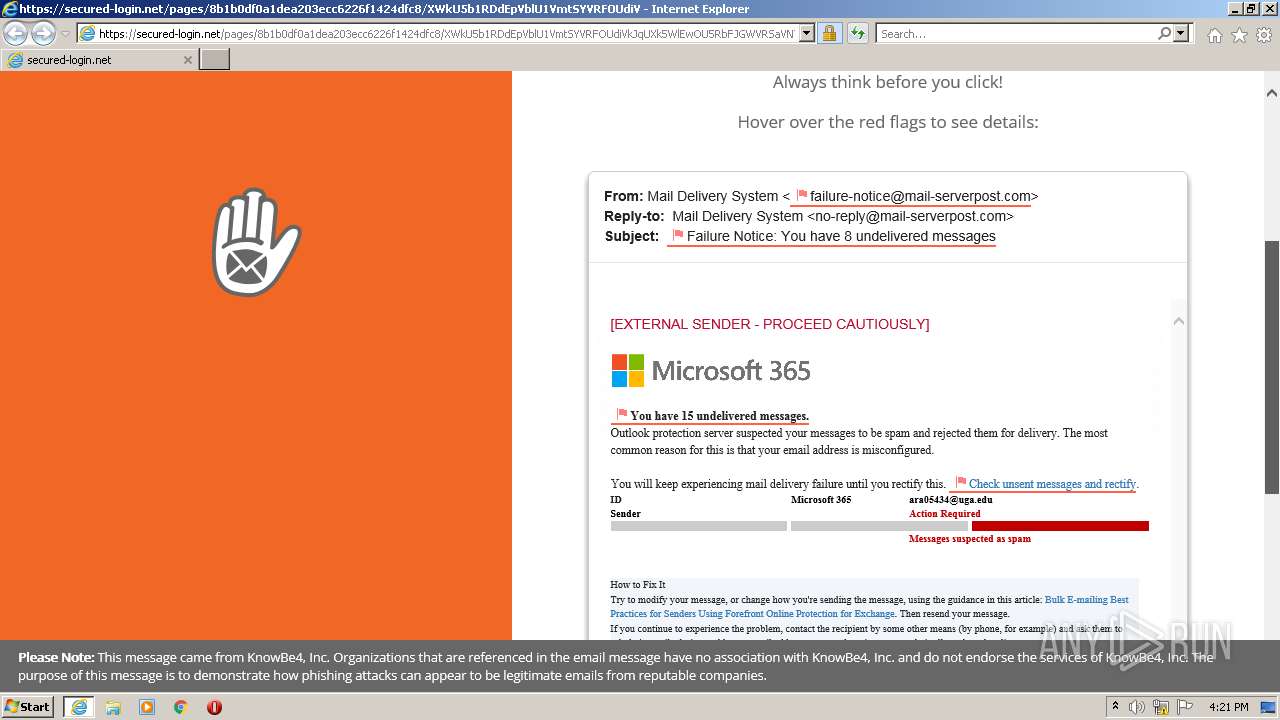This screenshot has width=1280, height=720.
Task: Click into the IE Search box
Action: click(x=1015, y=34)
